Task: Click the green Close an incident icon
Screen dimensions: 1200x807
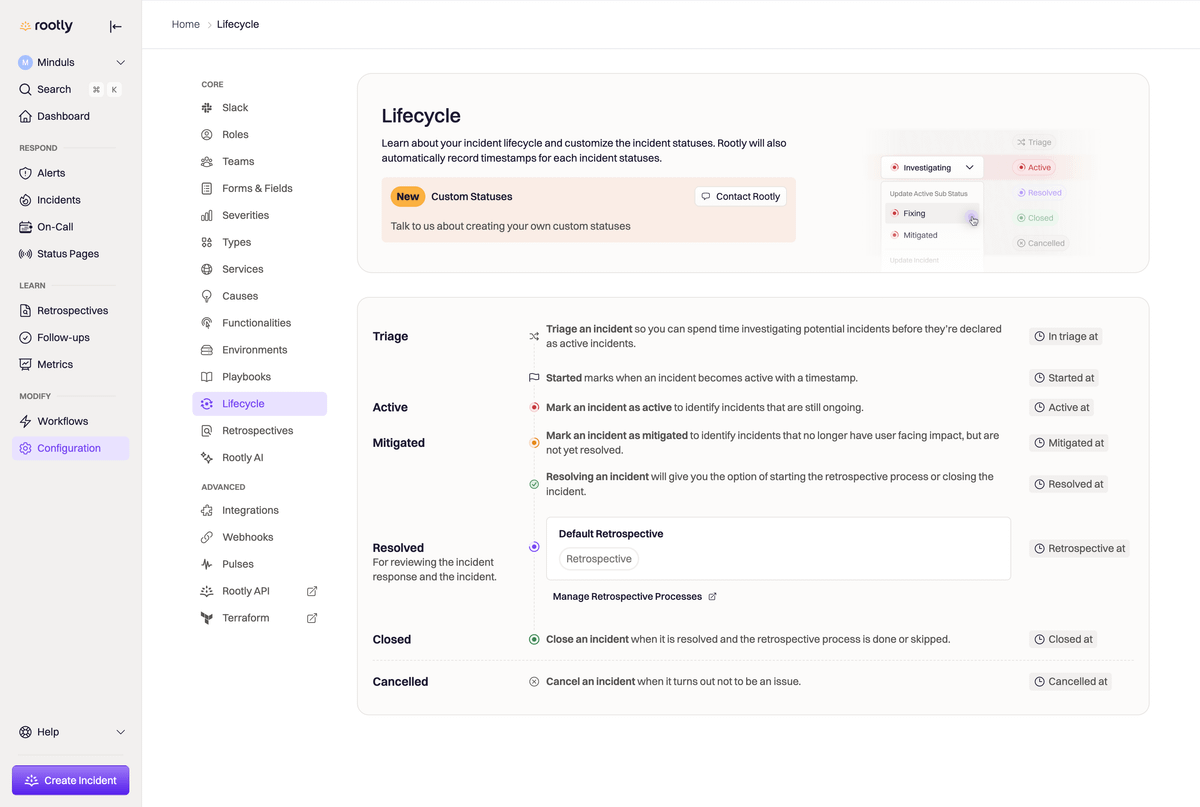Action: tap(534, 639)
